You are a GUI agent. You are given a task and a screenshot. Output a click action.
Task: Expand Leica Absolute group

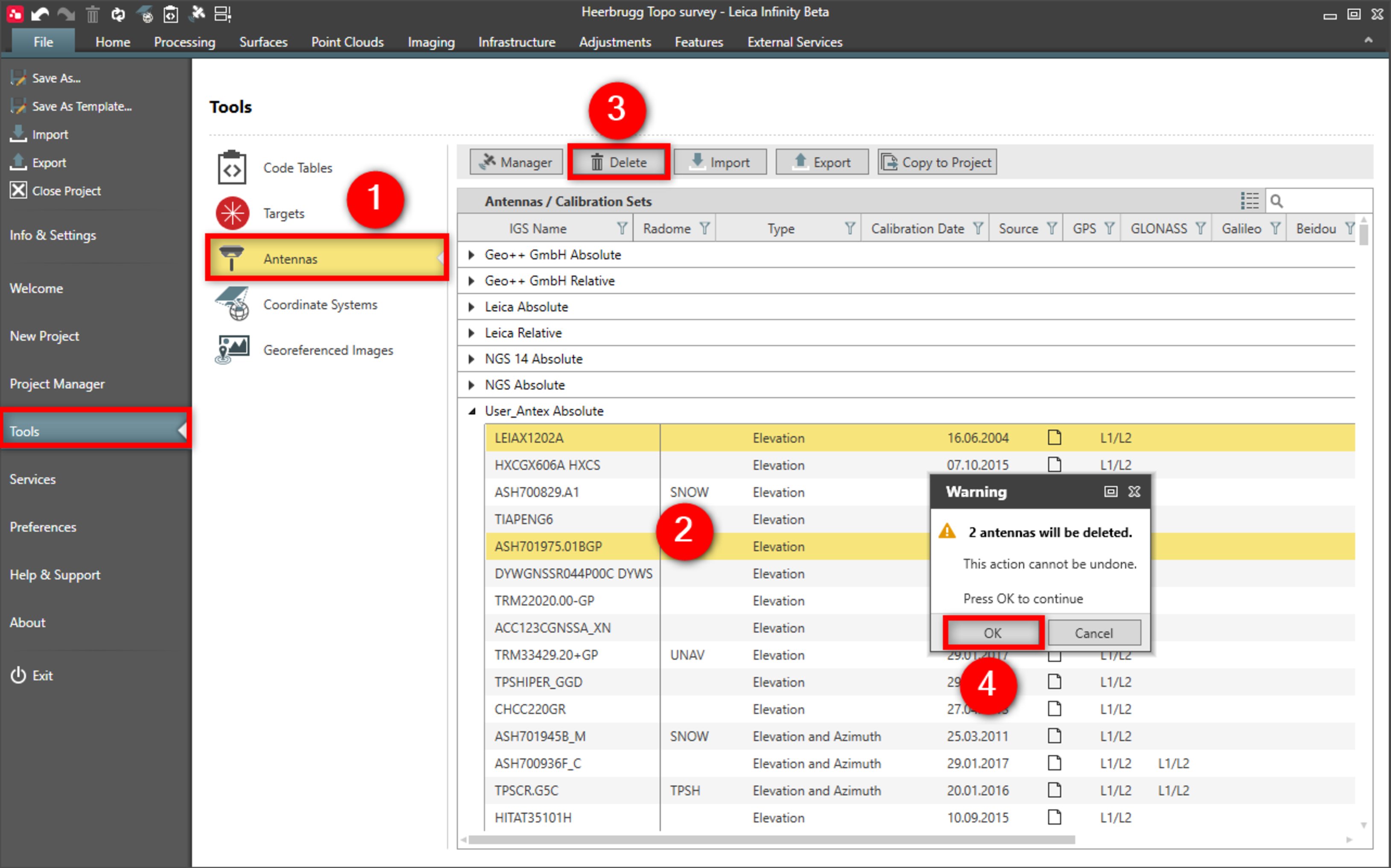pyautogui.click(x=471, y=307)
